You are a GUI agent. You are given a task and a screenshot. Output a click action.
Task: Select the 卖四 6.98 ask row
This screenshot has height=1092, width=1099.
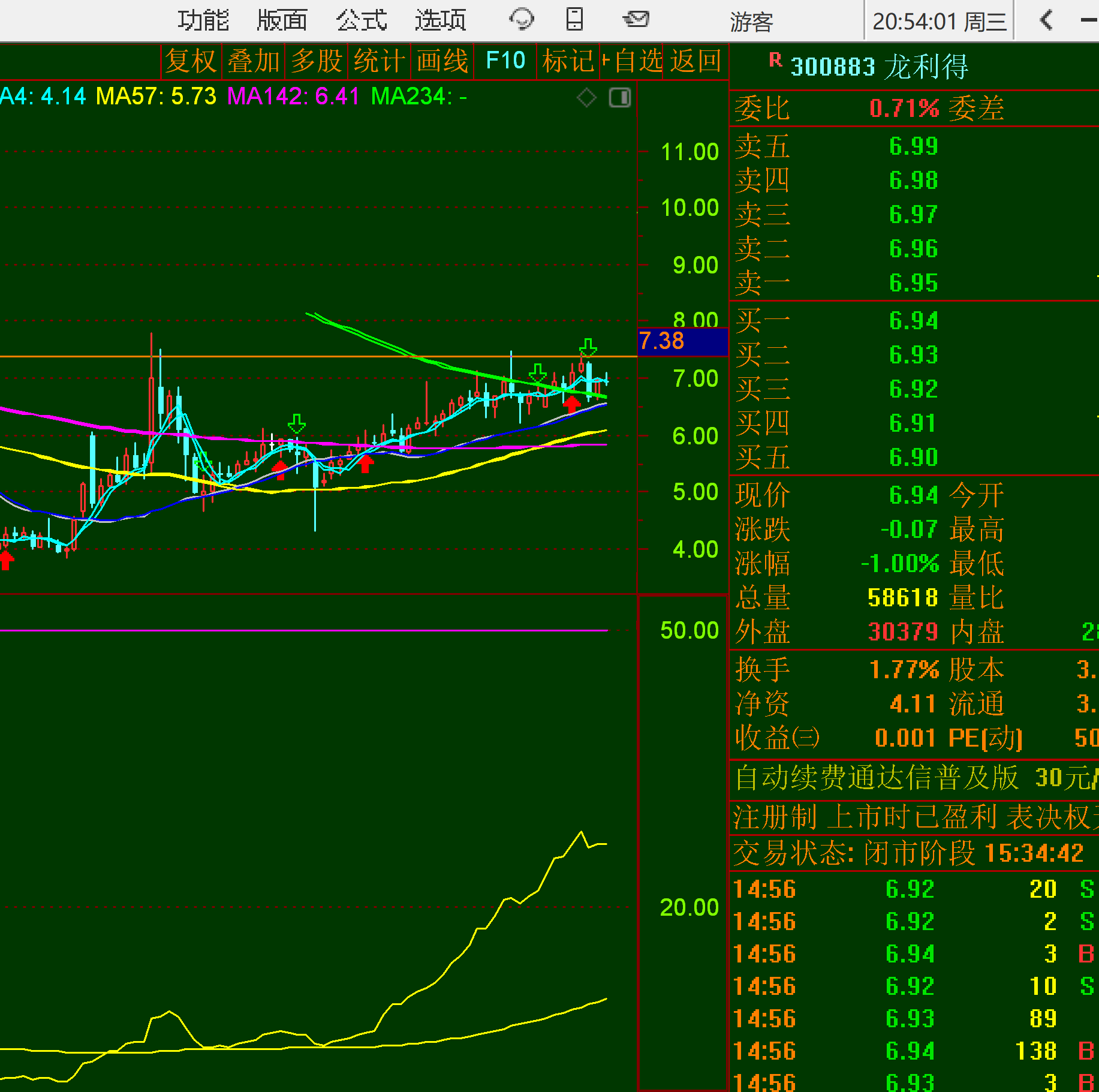(914, 181)
